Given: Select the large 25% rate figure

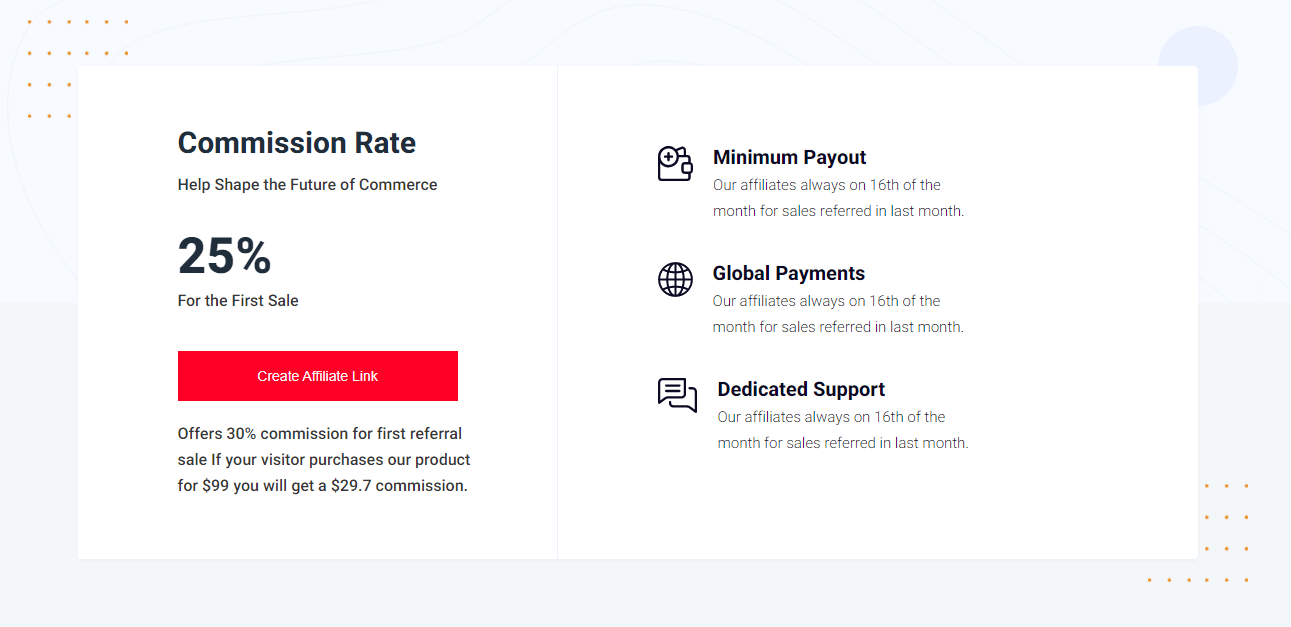Looking at the screenshot, I should [x=225, y=255].
